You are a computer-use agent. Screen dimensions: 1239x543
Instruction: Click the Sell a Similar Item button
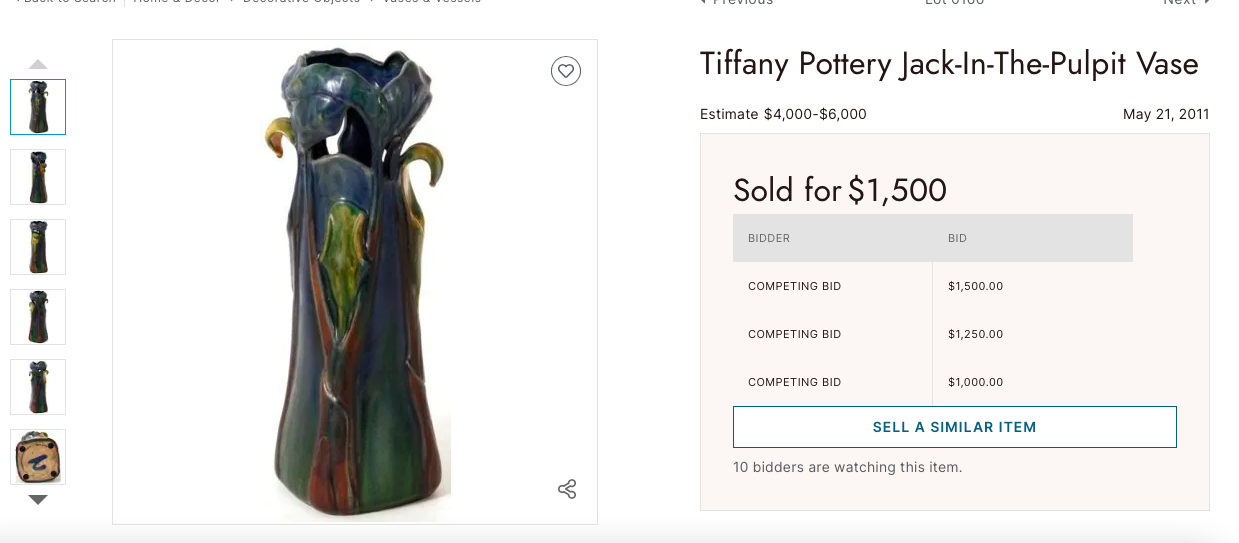tap(954, 427)
